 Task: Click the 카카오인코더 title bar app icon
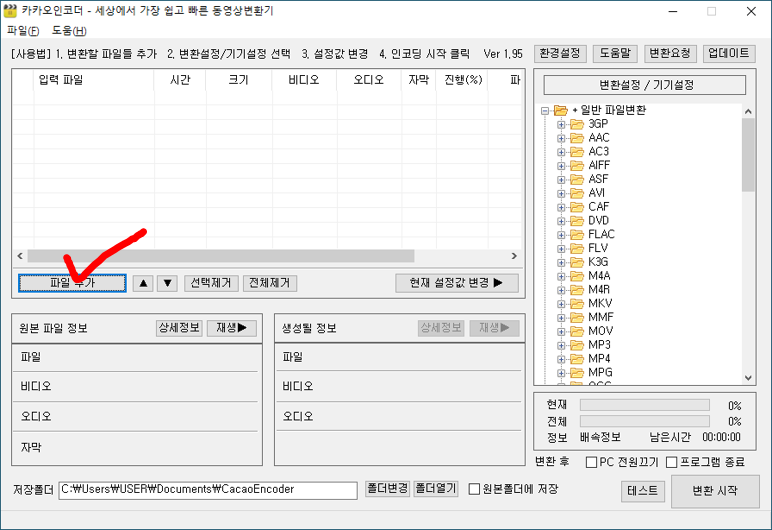point(10,11)
